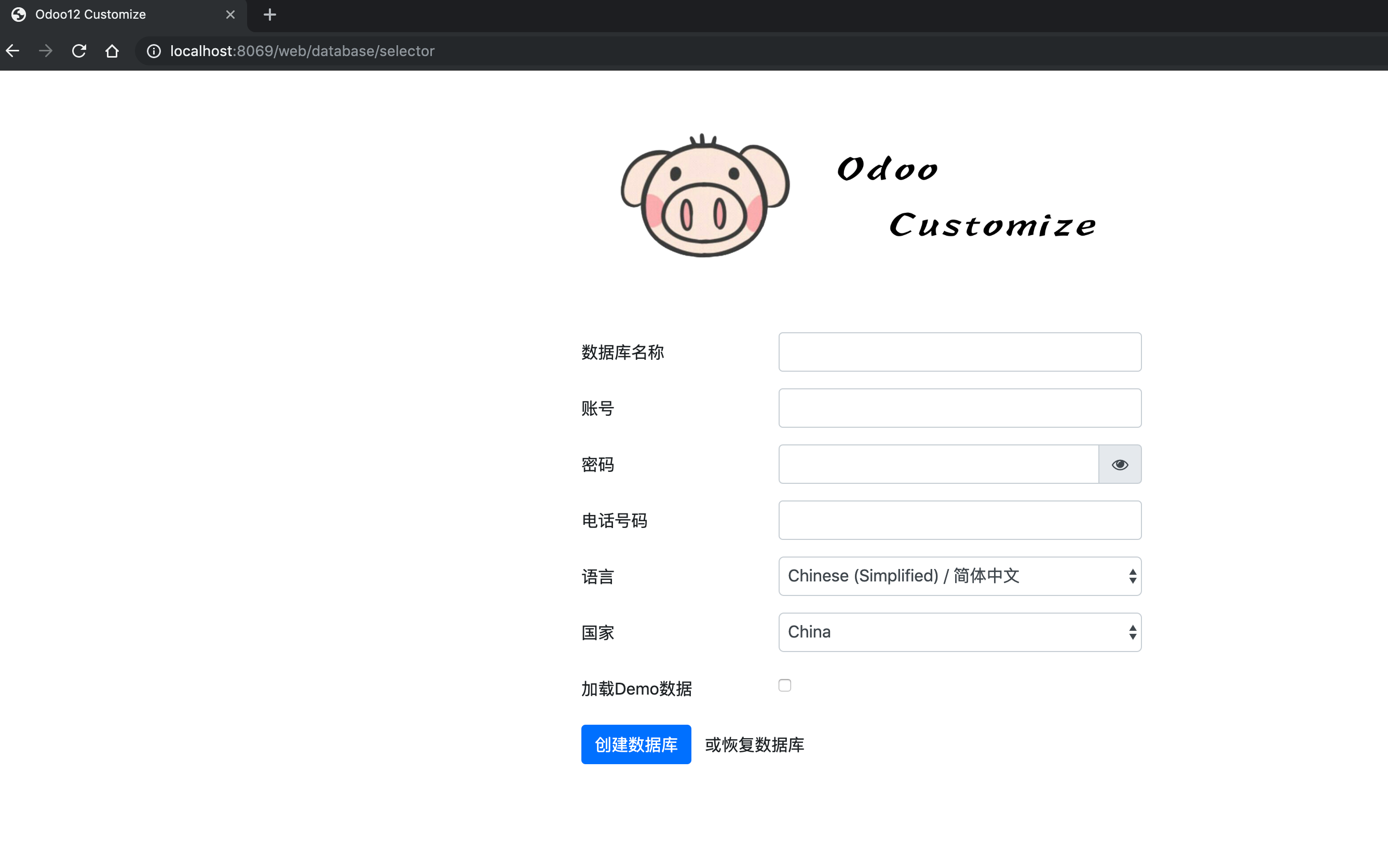Click the browser forward arrow
This screenshot has width=1388, height=868.
coord(45,51)
